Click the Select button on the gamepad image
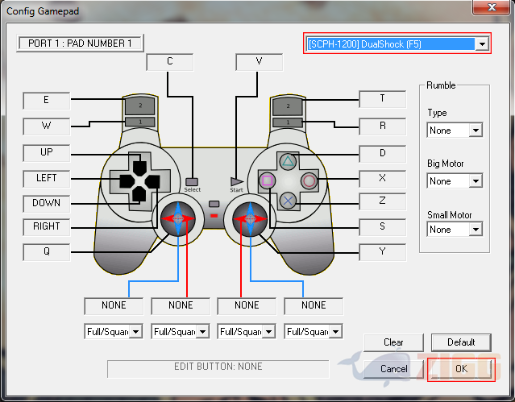 click(x=191, y=182)
